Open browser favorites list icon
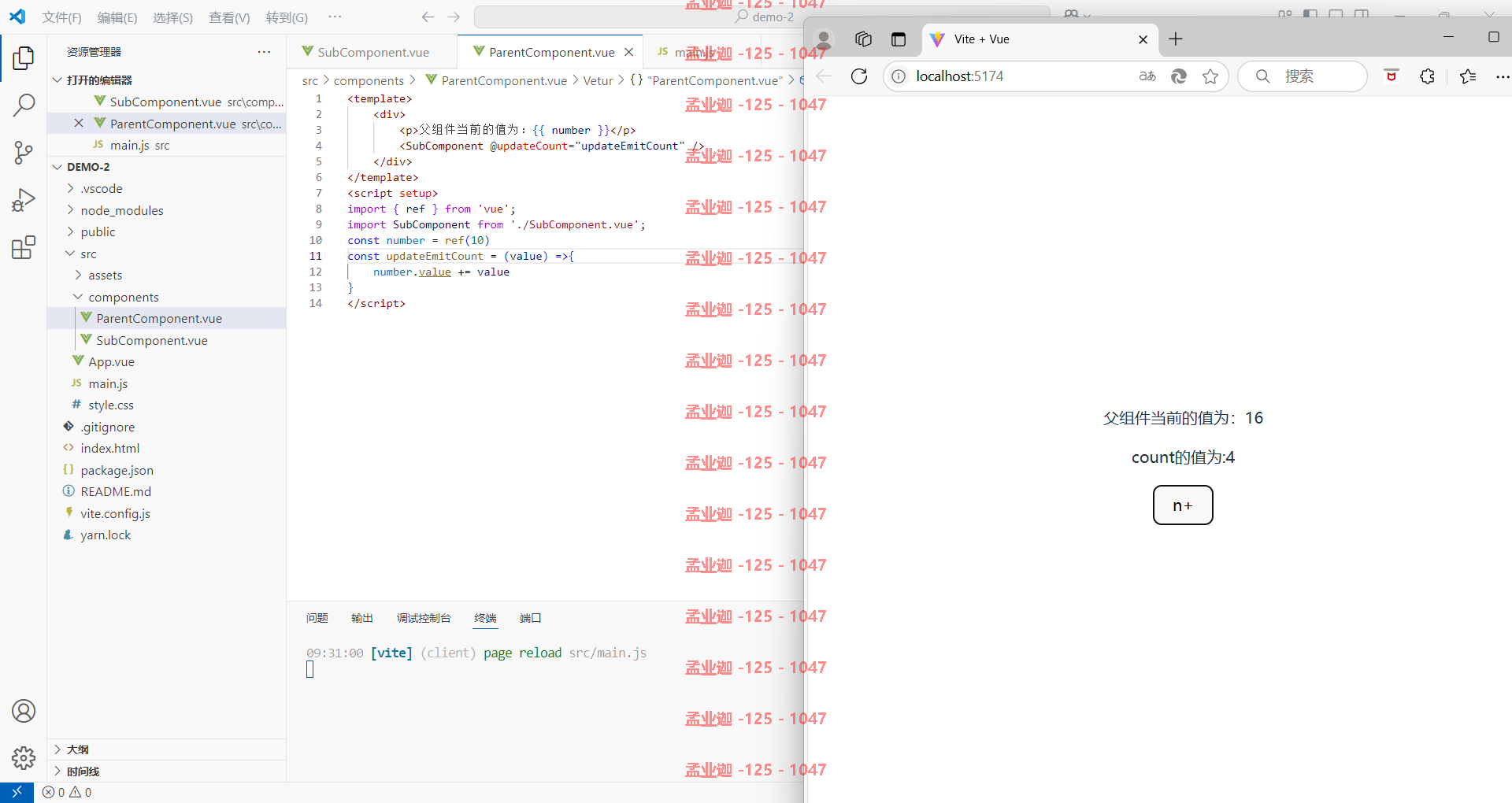1512x803 pixels. point(1468,76)
